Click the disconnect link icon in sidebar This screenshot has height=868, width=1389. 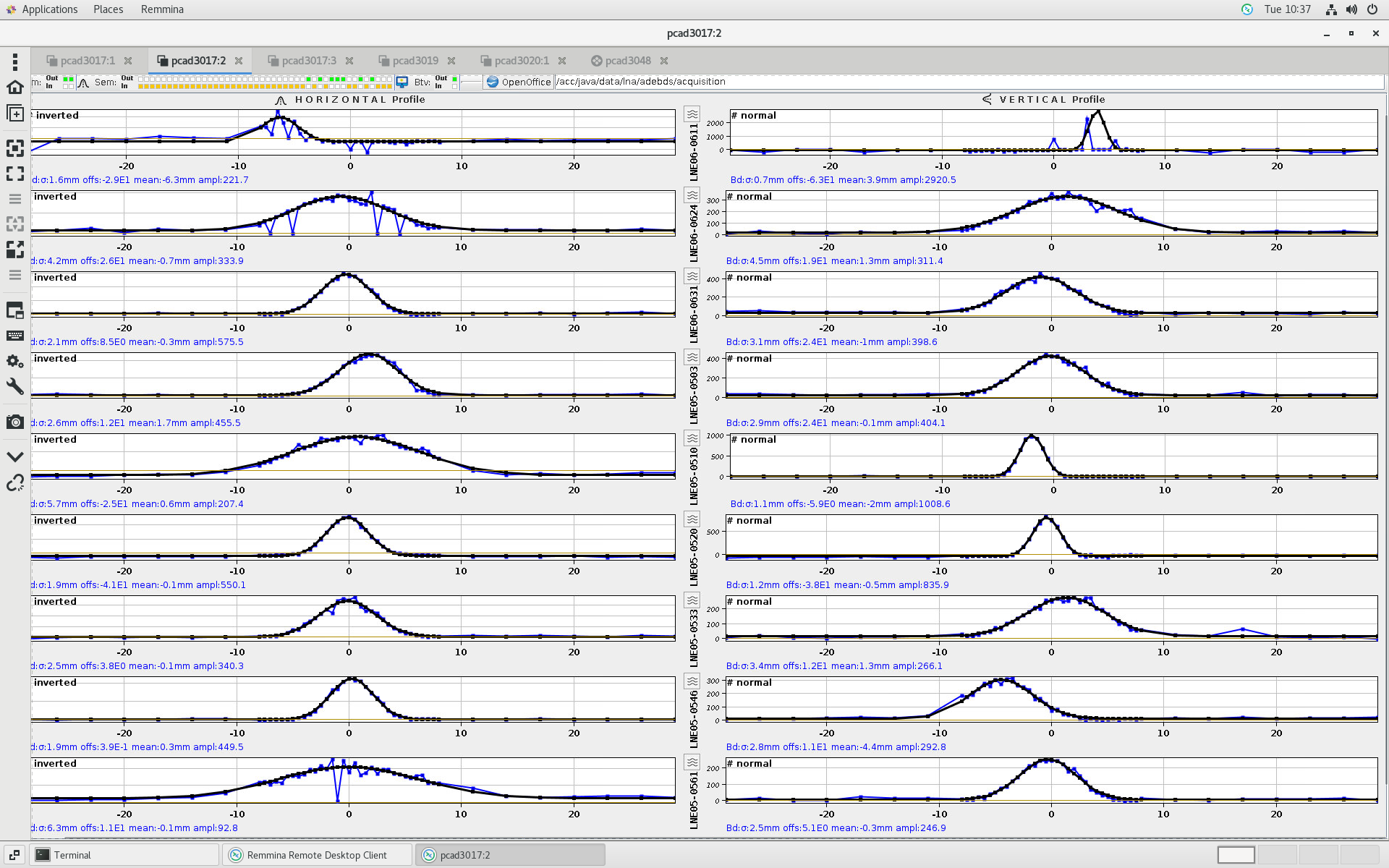pos(14,482)
